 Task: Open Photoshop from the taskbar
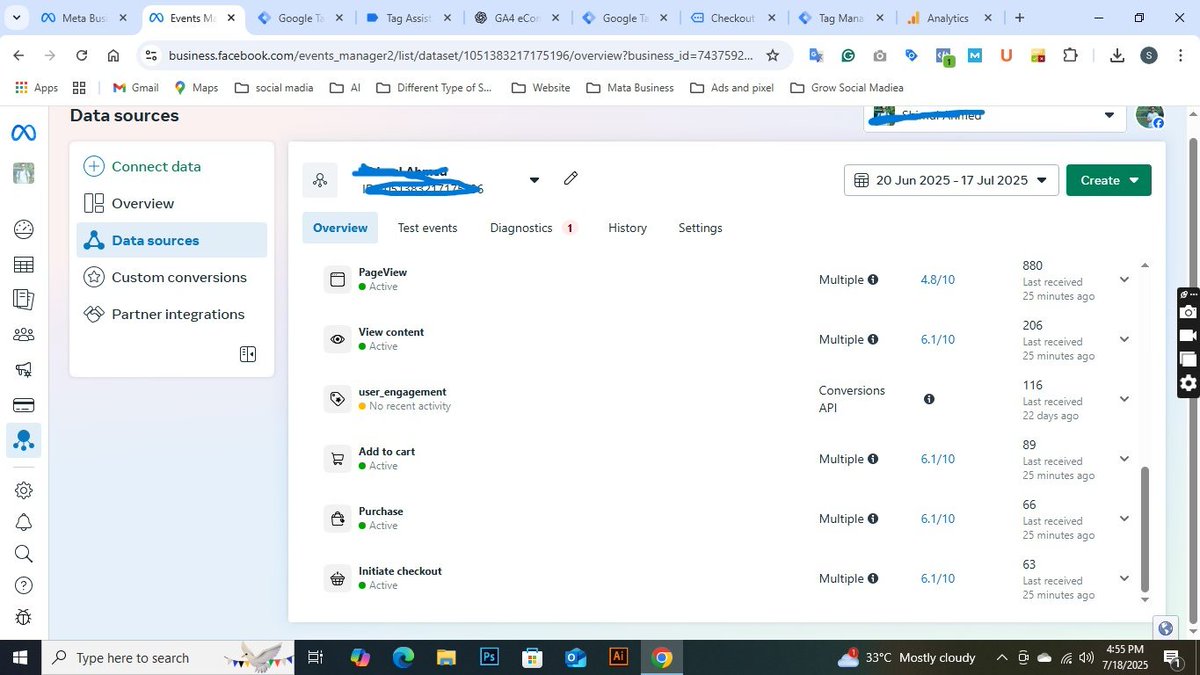pos(490,658)
